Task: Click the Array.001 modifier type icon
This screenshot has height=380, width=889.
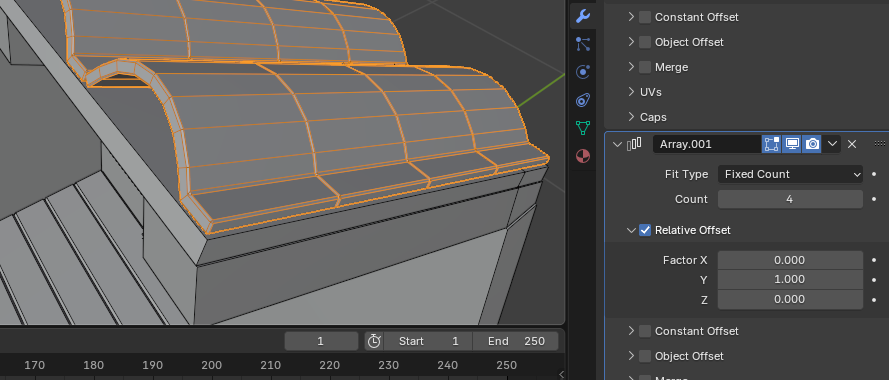Action: point(634,144)
